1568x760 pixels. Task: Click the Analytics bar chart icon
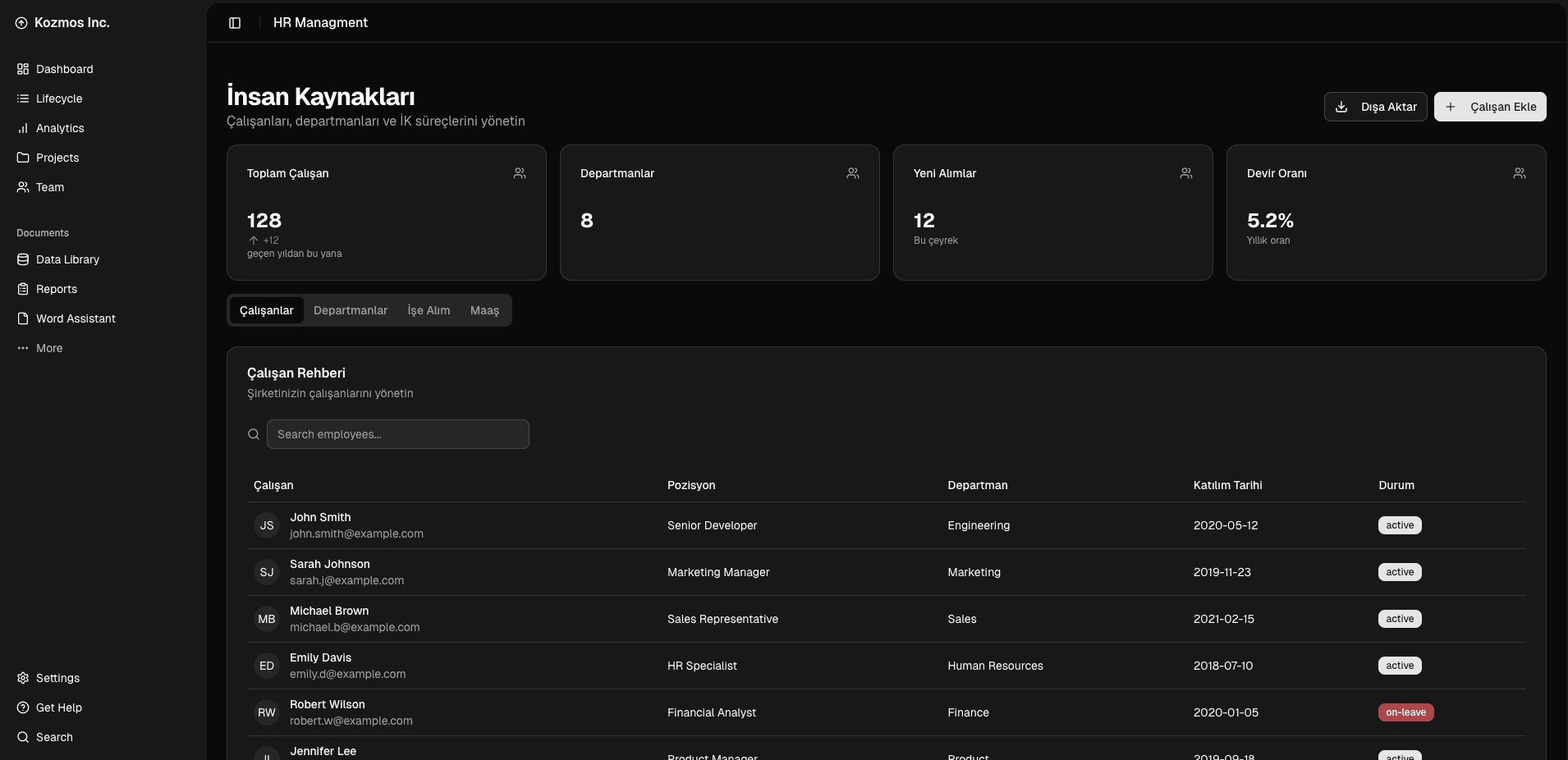click(23, 128)
